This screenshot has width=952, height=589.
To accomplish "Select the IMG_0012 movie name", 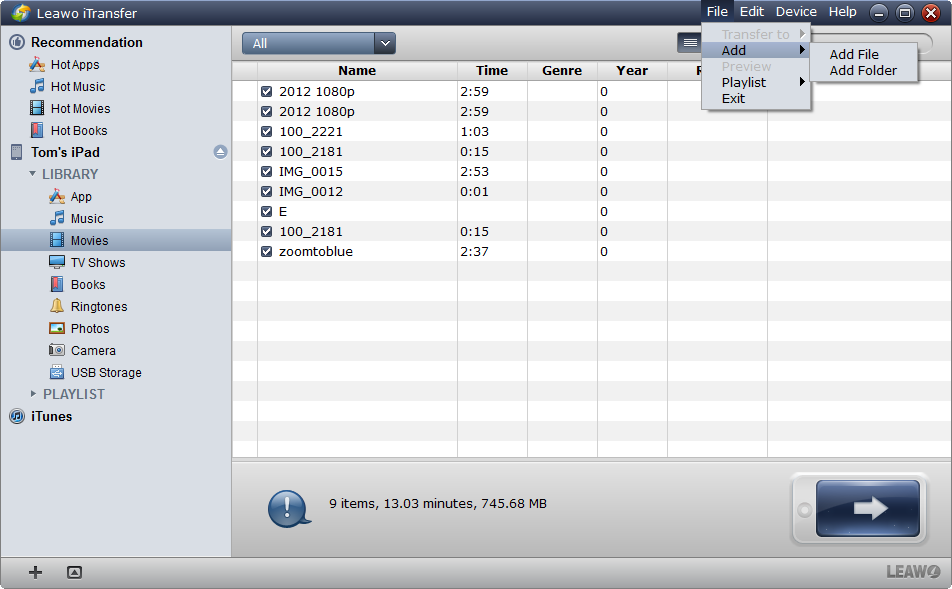I will click(x=311, y=192).
